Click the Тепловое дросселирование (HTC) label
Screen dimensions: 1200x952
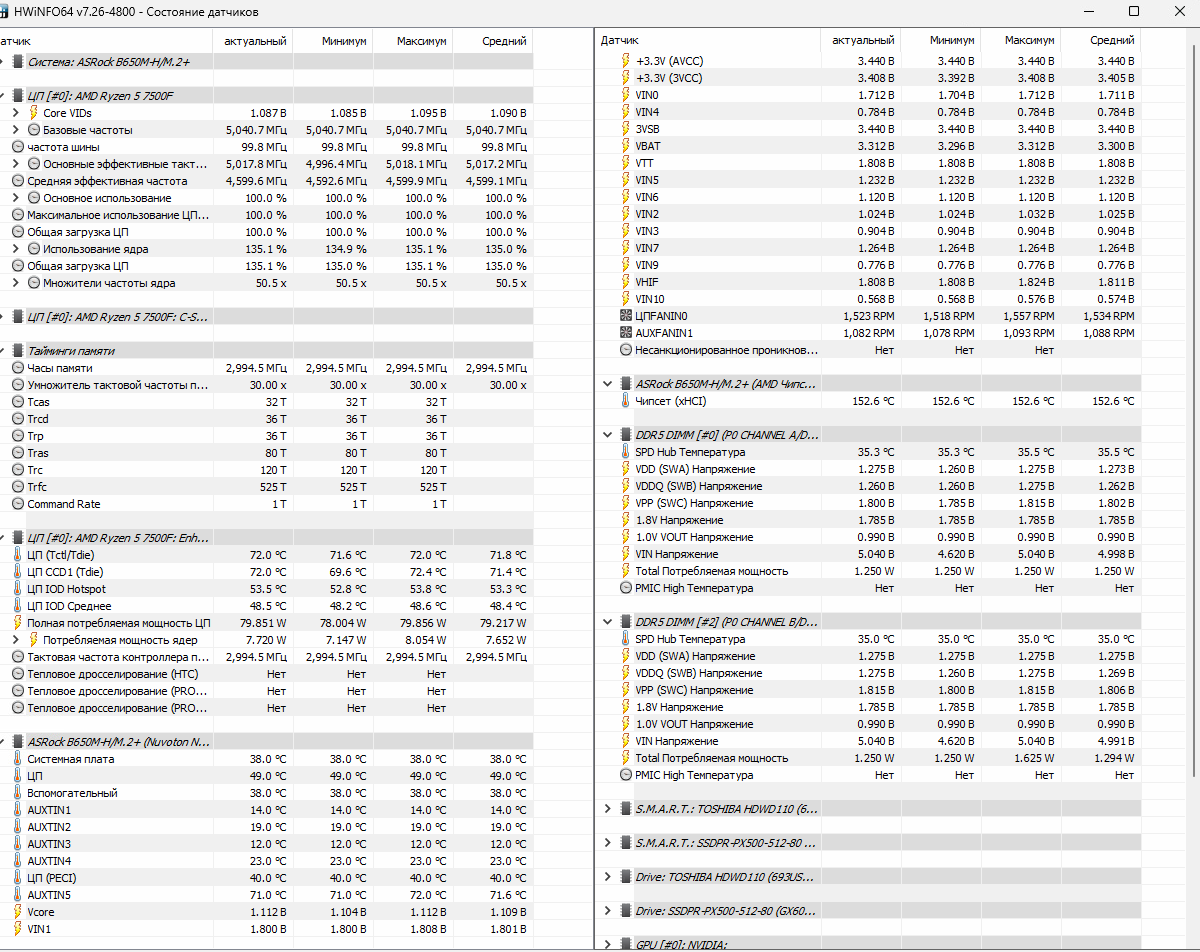click(115, 674)
